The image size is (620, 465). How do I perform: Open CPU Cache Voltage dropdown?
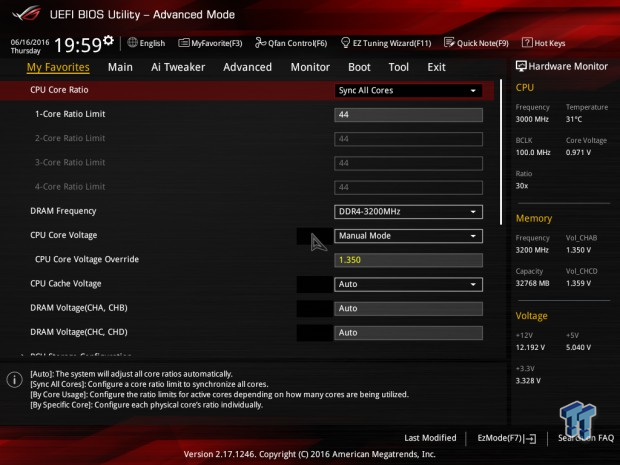click(408, 284)
